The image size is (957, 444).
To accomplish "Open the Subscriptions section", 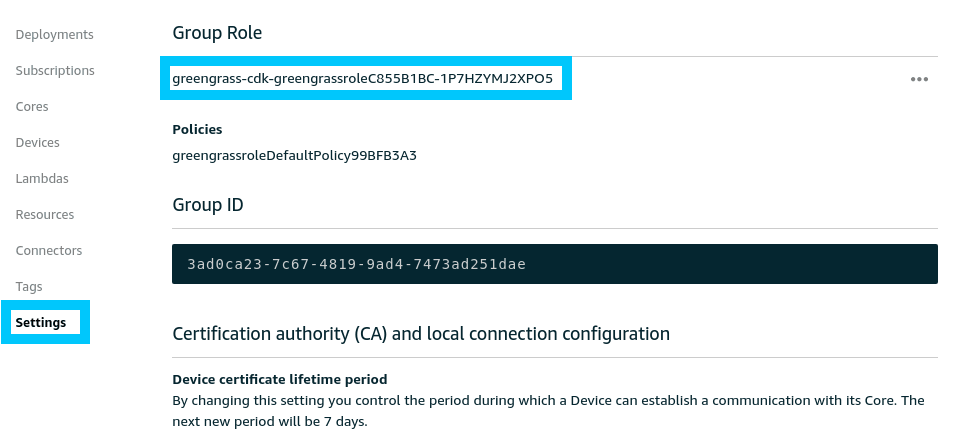I will coord(55,71).
